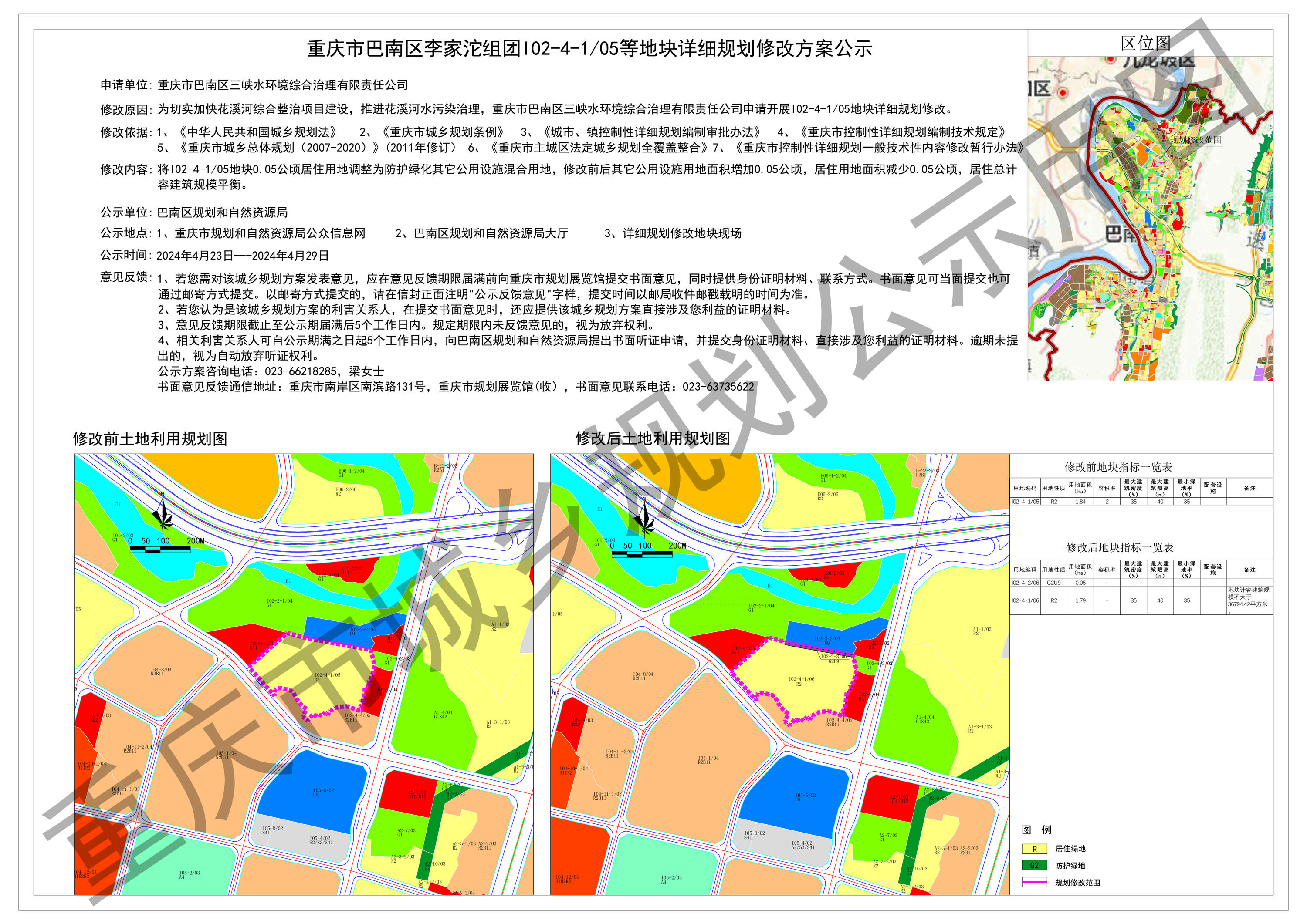Screen dimensions: 1307x924
Task: Click the 修改后土地利用规划图 heading
Action: tap(653, 438)
